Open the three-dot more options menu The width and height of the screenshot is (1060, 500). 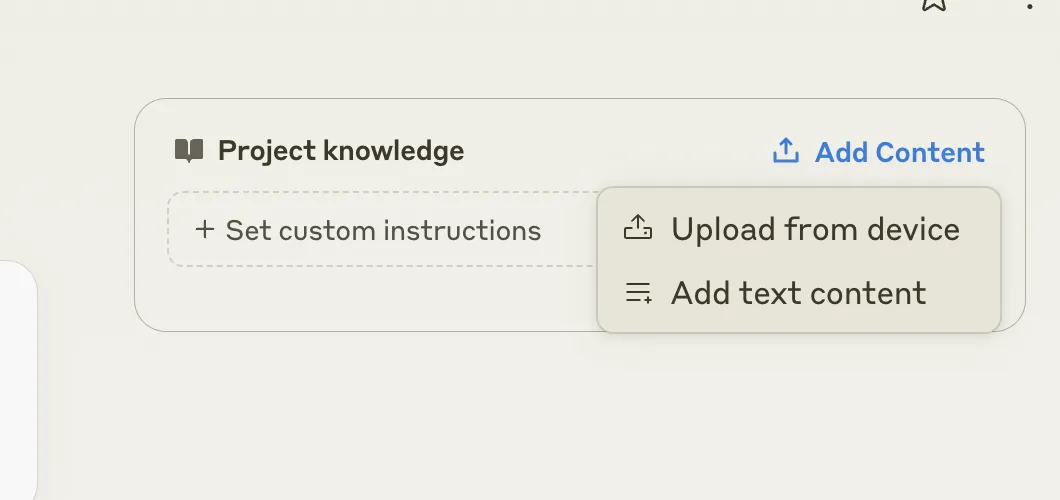tap(1030, 5)
